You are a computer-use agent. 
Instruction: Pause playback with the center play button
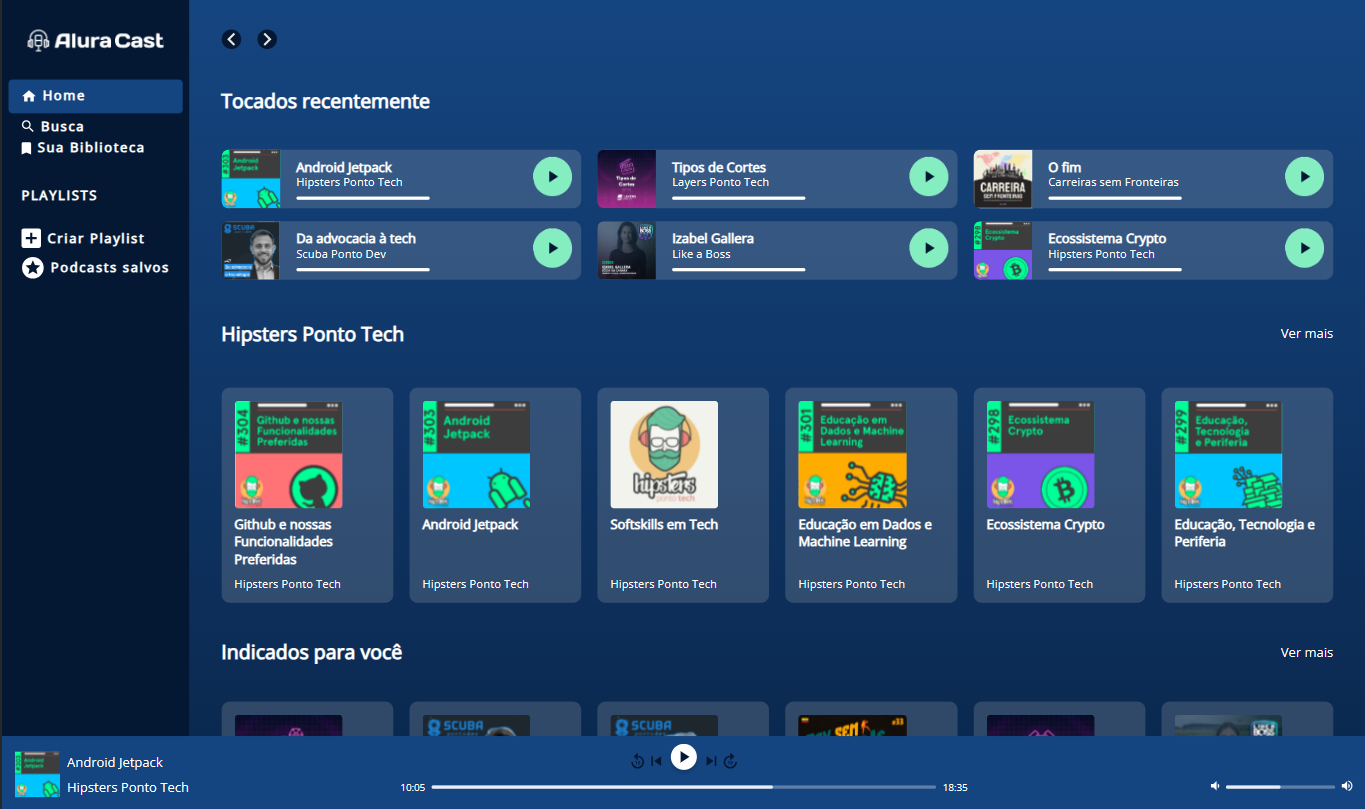coord(684,758)
